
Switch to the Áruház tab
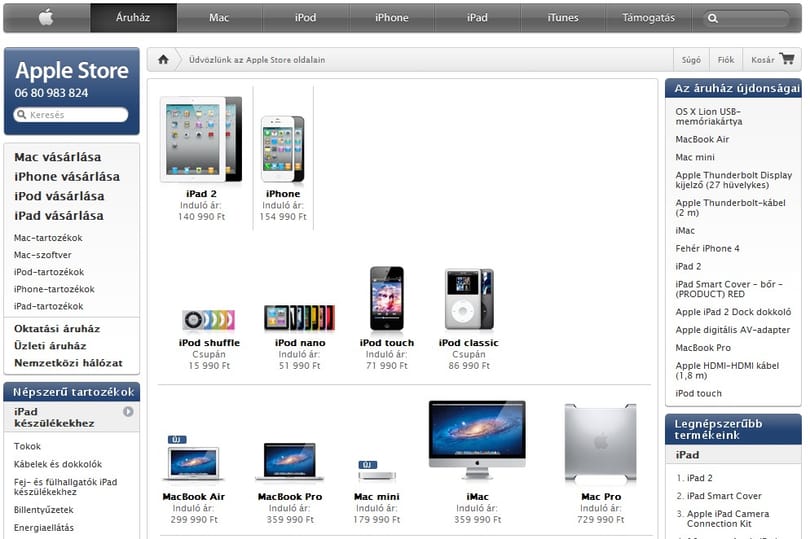134,18
